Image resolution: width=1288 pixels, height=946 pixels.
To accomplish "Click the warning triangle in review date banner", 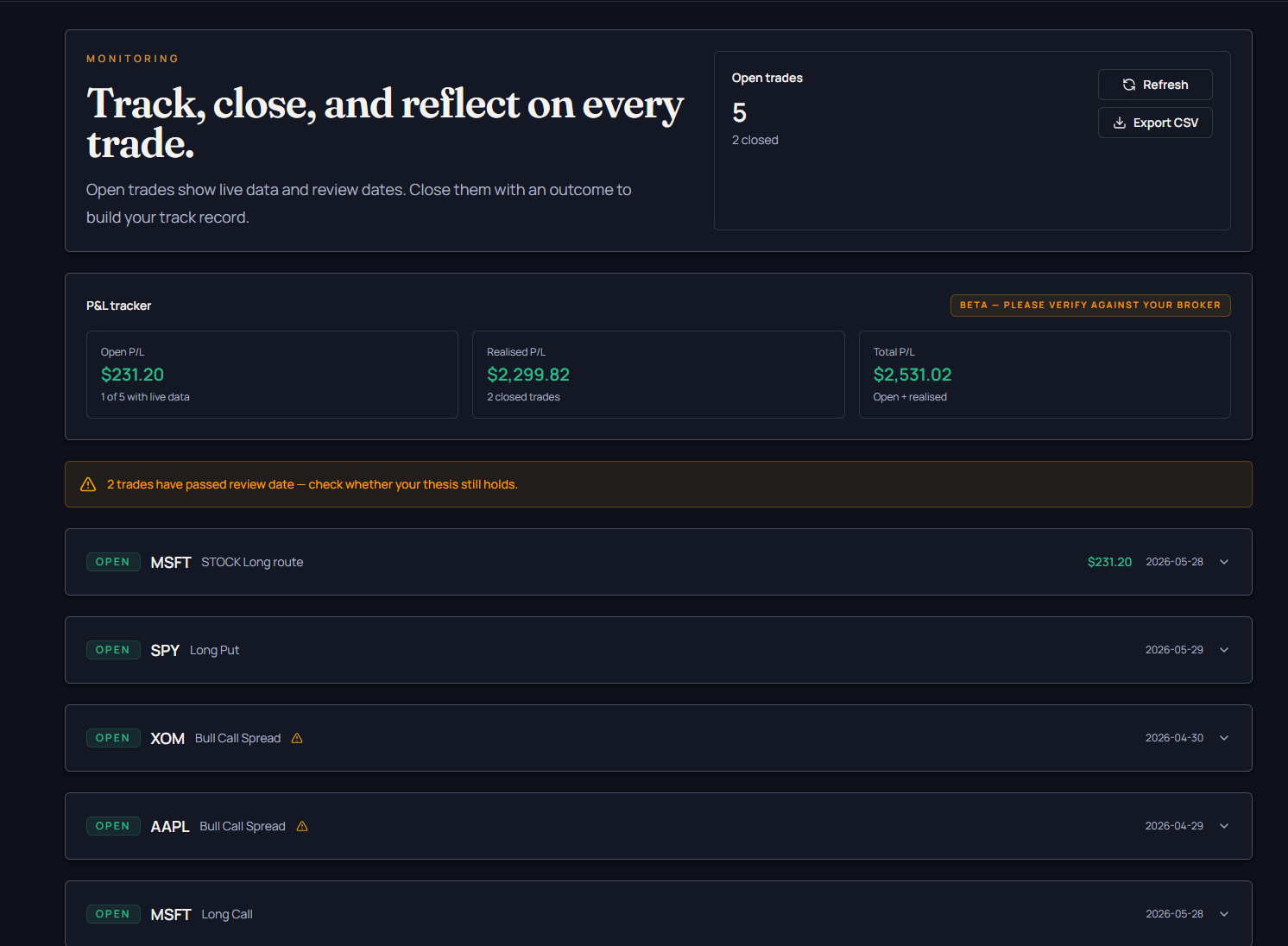I will (x=88, y=484).
